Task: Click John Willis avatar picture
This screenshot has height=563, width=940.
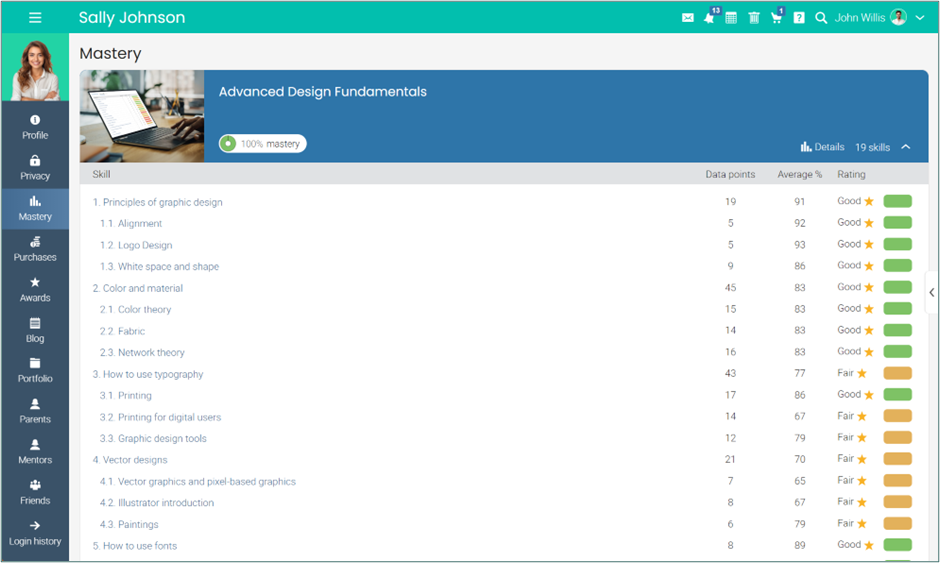Action: click(898, 17)
